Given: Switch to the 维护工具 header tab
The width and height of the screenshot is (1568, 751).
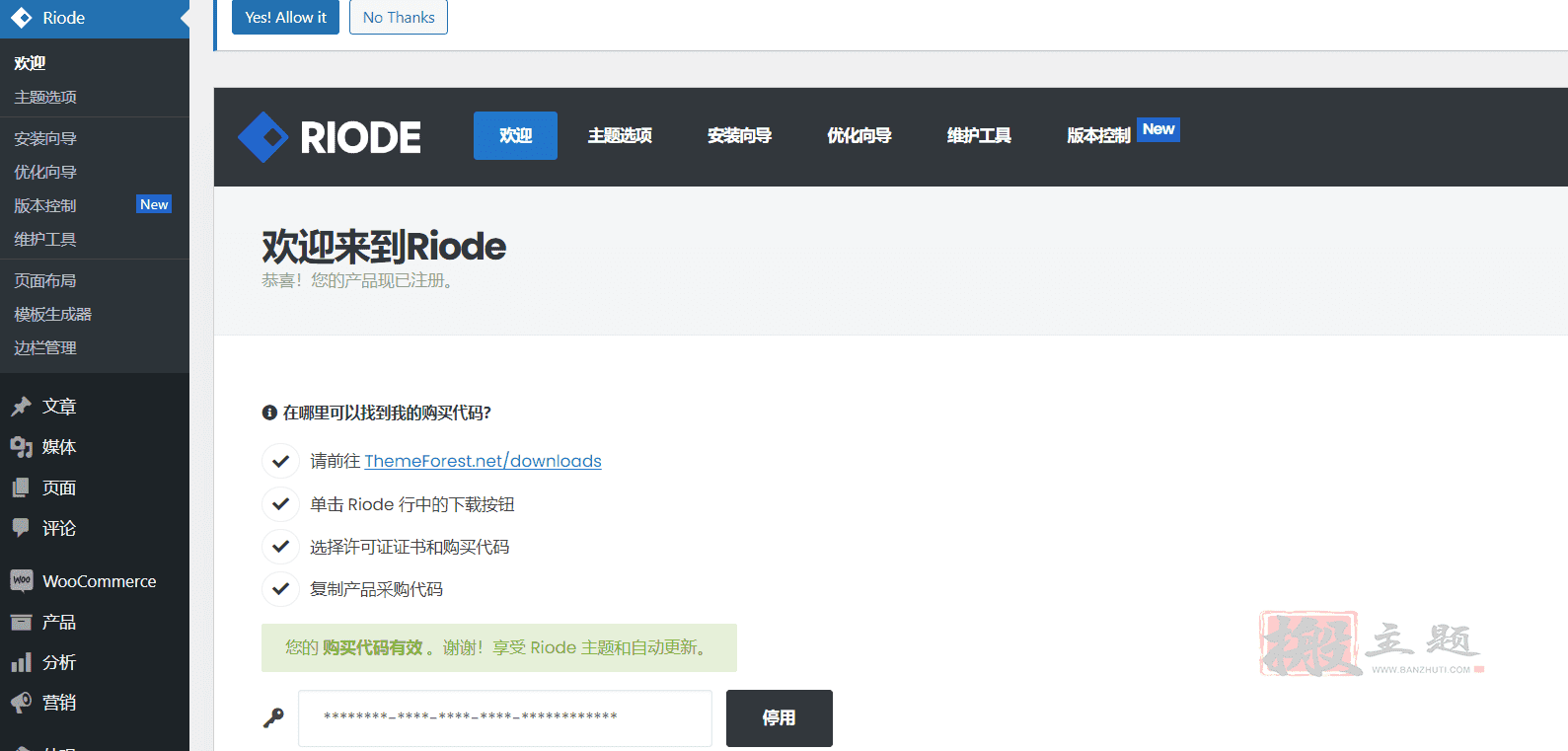Looking at the screenshot, I should click(979, 135).
